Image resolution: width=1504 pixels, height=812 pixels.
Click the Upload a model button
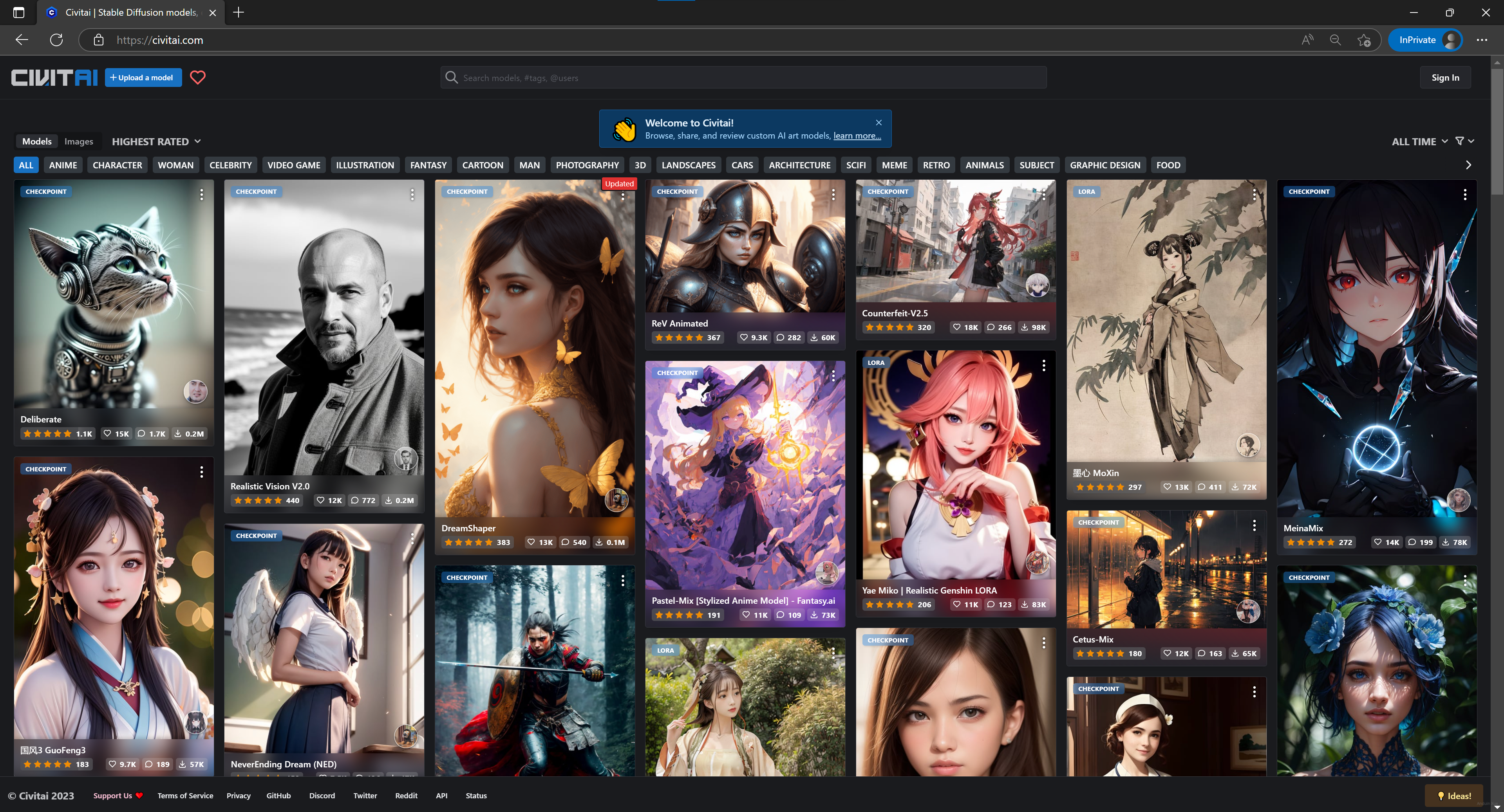click(143, 78)
